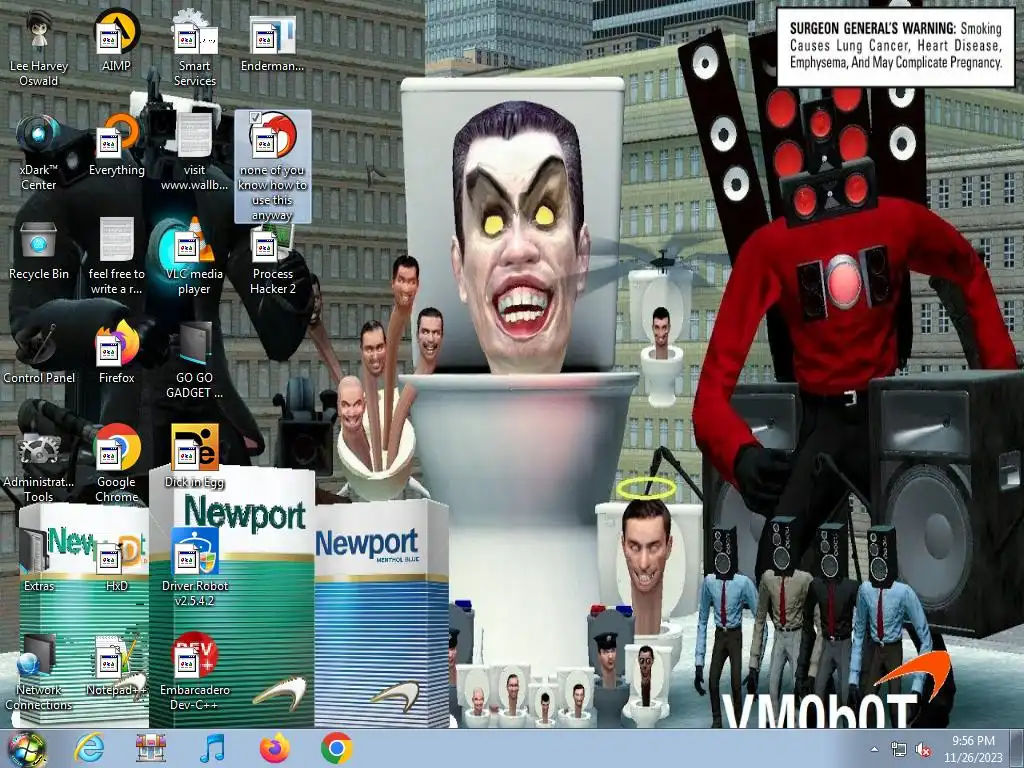1024x768 pixels.
Task: Open the music note app on taskbar
Action: point(212,748)
